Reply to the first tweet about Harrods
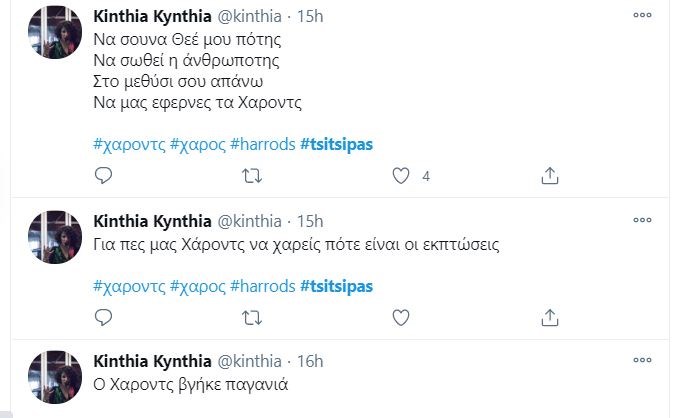 pyautogui.click(x=102, y=176)
